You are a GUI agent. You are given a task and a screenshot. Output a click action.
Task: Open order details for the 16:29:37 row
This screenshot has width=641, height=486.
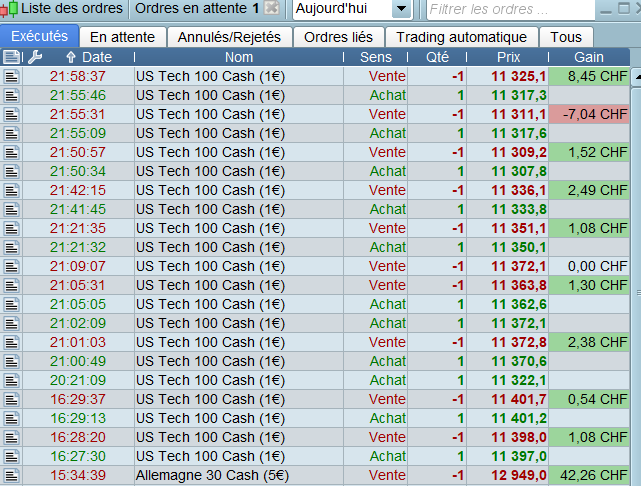[x=11, y=399]
